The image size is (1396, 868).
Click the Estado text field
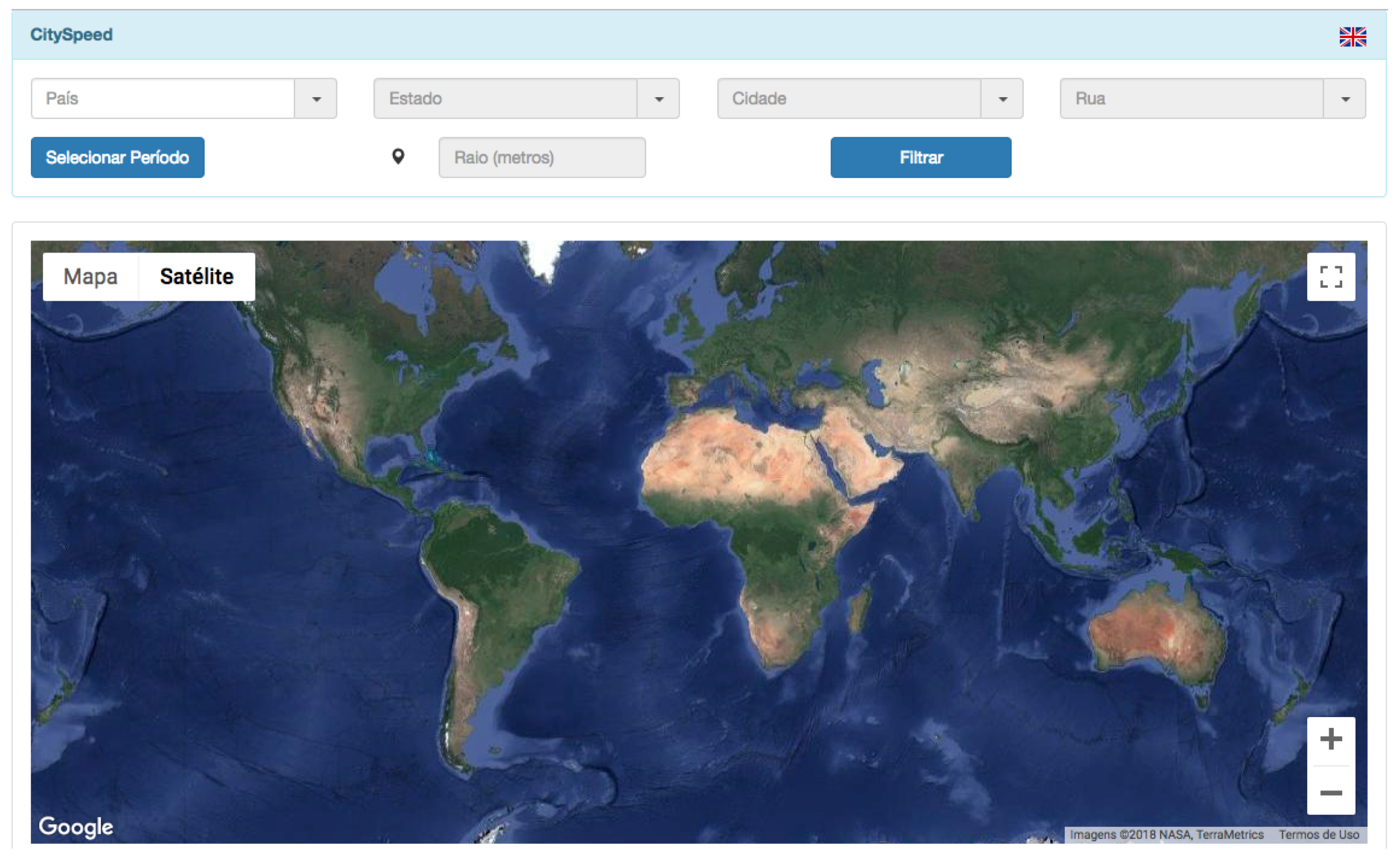[x=505, y=99]
